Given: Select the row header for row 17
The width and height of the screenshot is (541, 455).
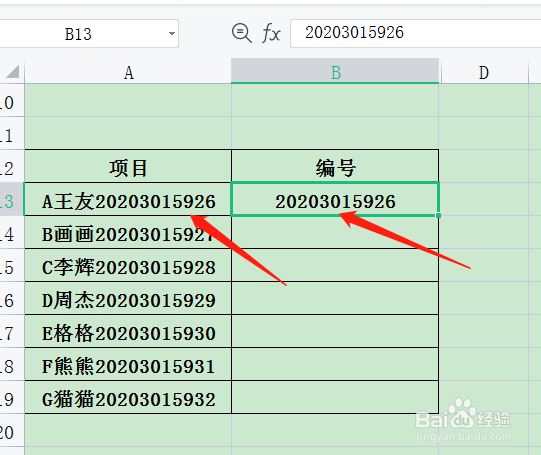Looking at the screenshot, I should (x=12, y=332).
